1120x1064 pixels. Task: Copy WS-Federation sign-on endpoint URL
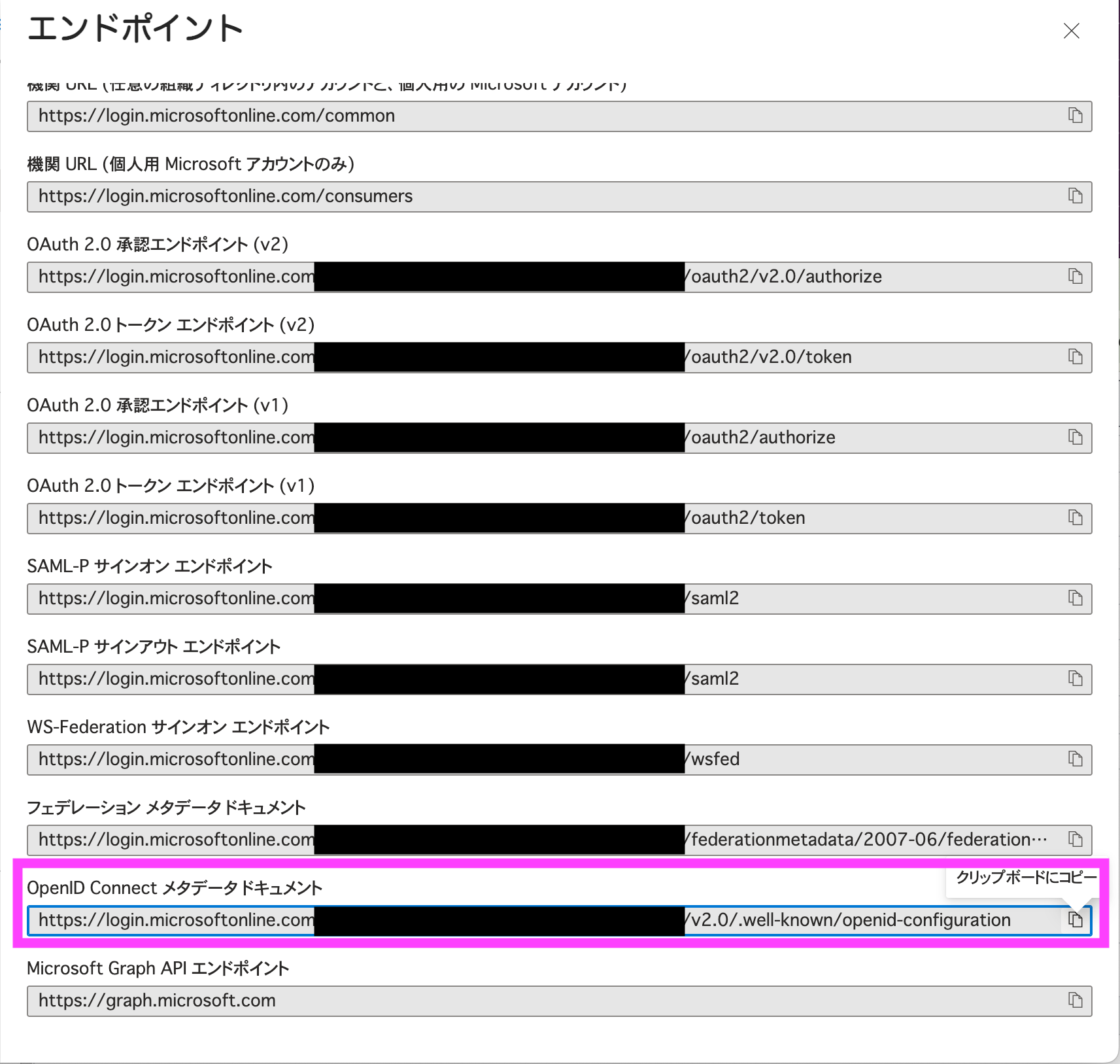point(1076,759)
